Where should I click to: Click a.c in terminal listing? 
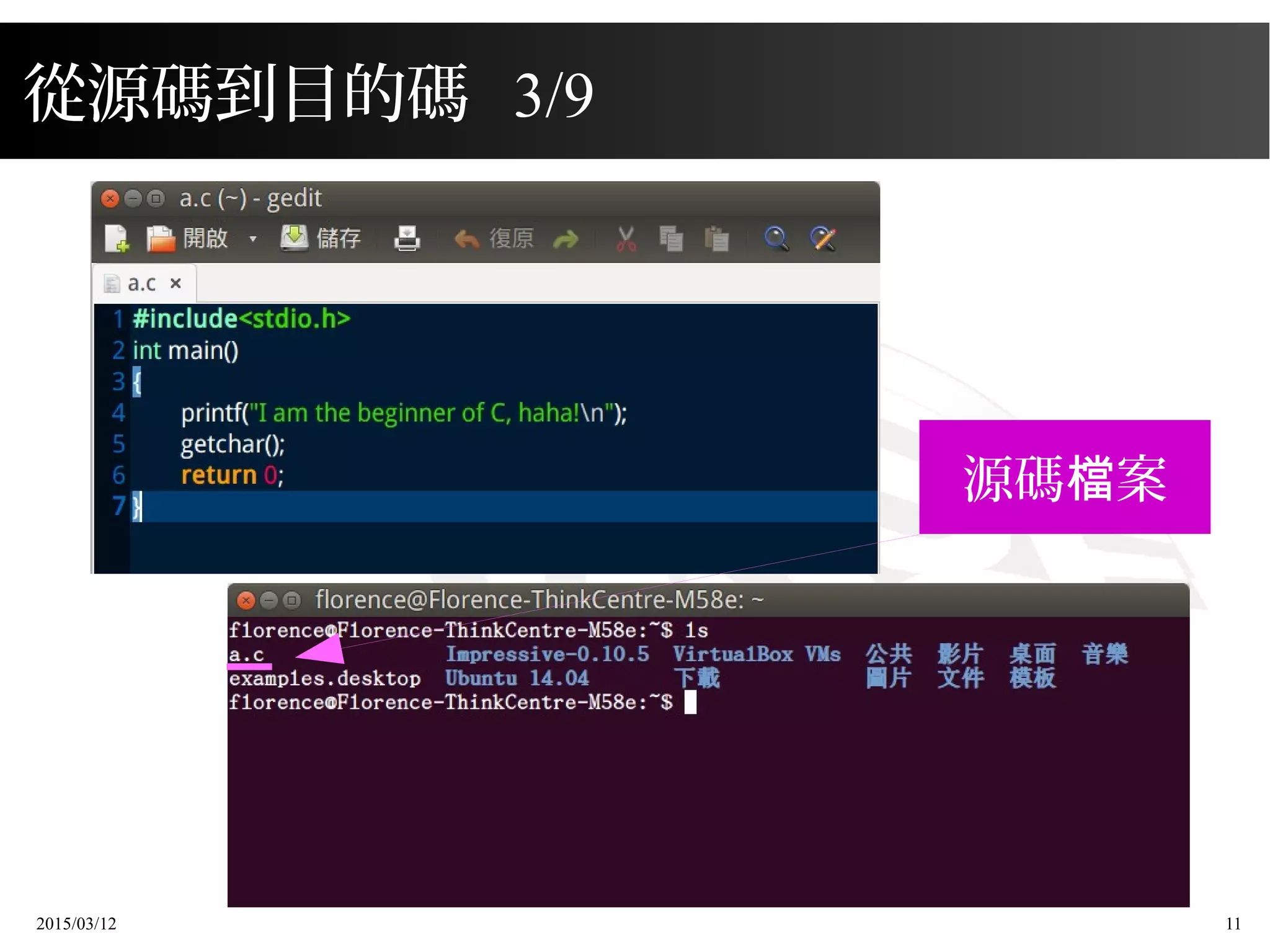247,655
